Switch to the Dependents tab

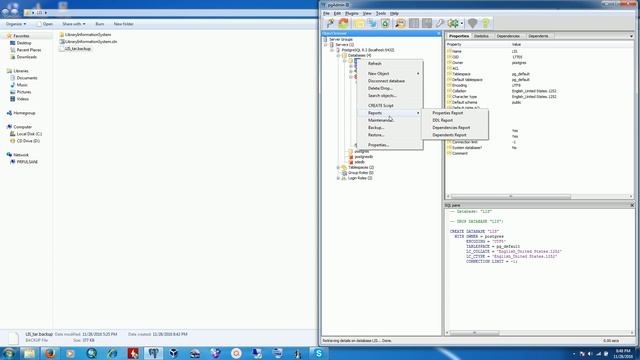click(538, 36)
